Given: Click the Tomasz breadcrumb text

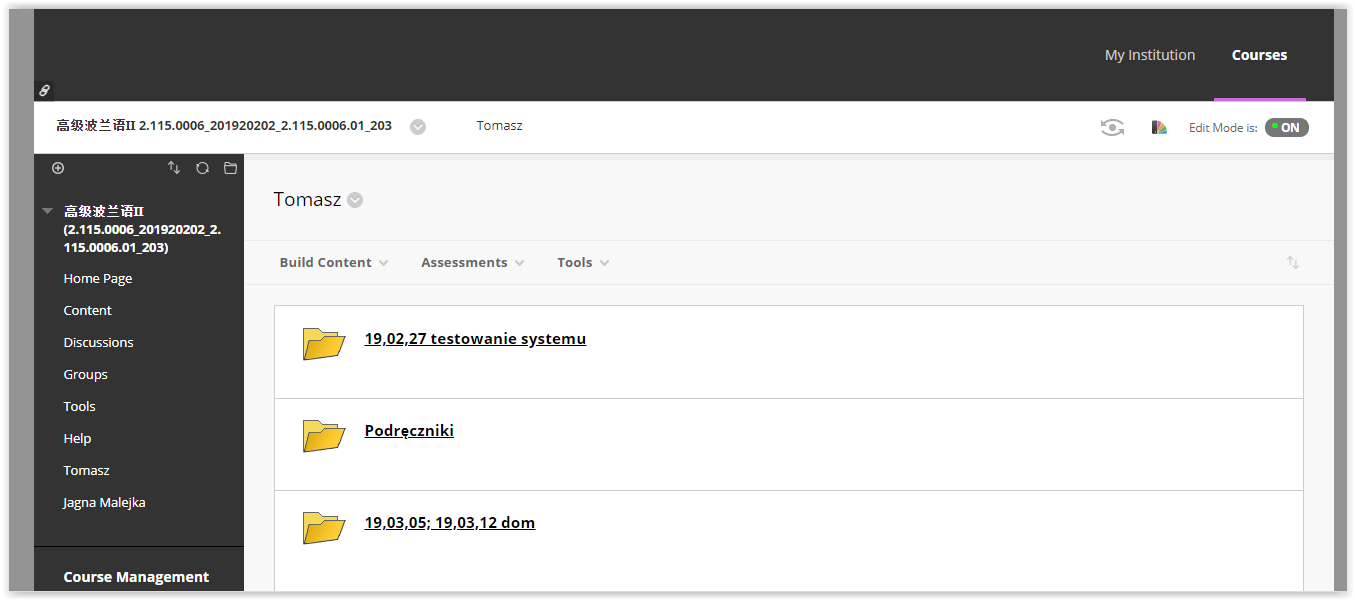Looking at the screenshot, I should pos(499,126).
